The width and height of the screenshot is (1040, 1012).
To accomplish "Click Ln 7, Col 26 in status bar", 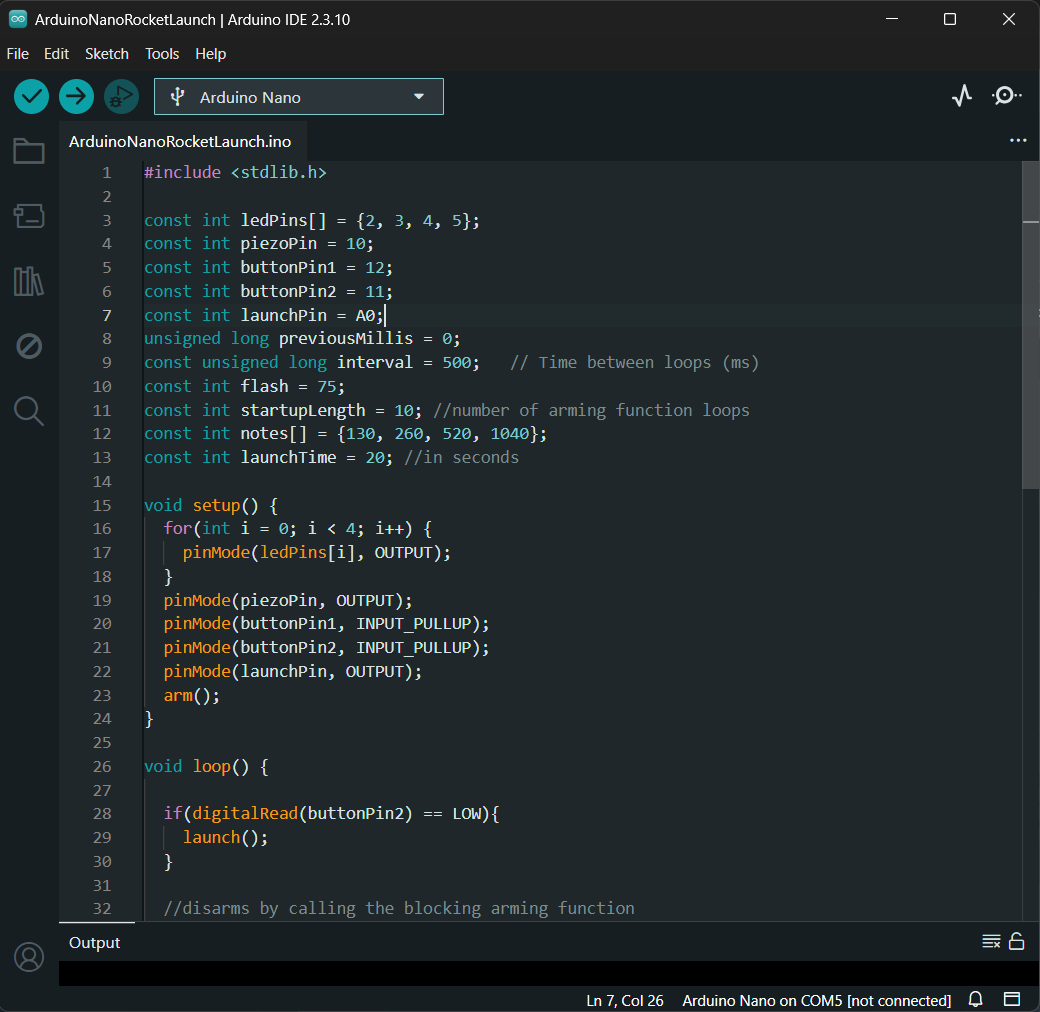I will coord(625,1000).
